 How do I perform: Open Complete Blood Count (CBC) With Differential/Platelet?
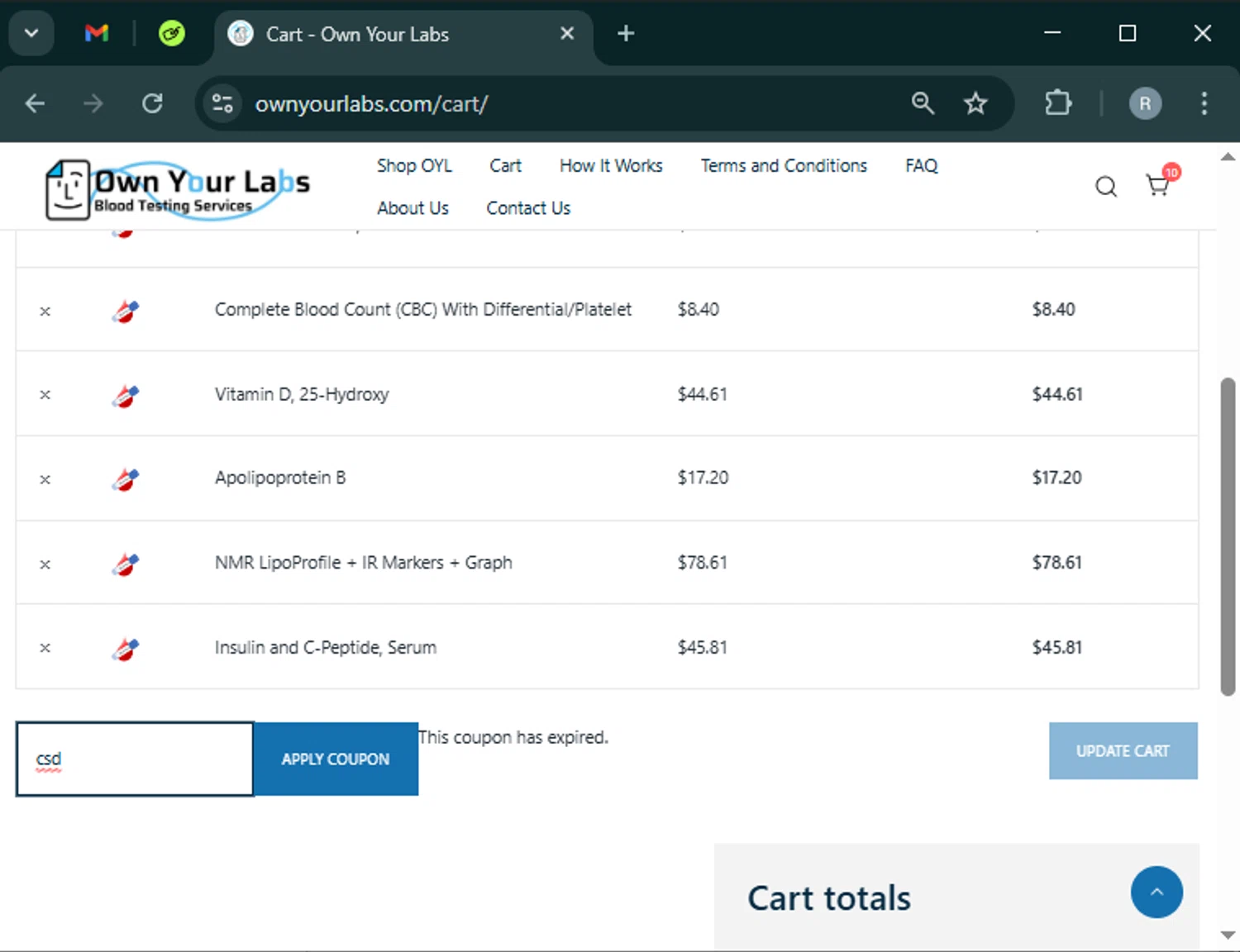423,310
